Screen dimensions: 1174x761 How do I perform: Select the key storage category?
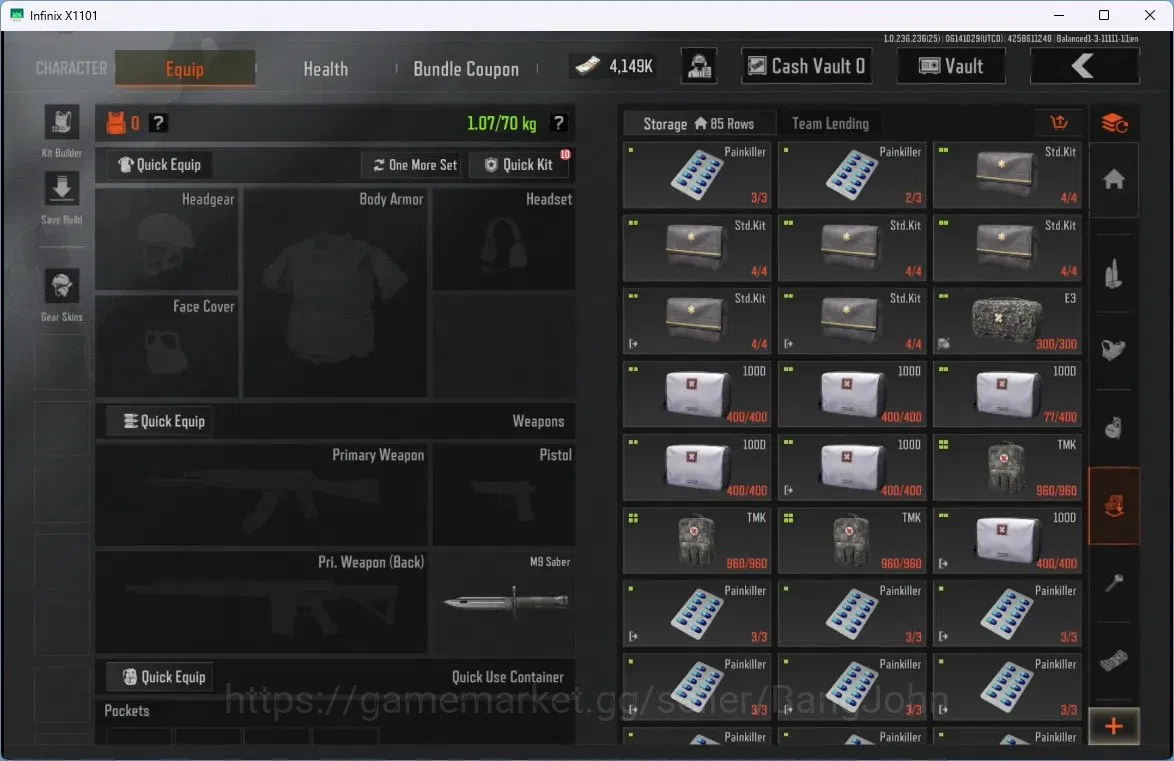click(1114, 583)
